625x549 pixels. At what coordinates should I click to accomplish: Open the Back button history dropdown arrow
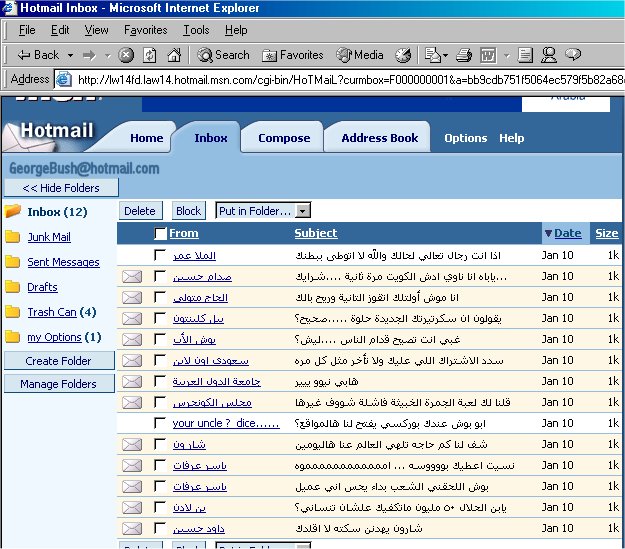pos(70,55)
